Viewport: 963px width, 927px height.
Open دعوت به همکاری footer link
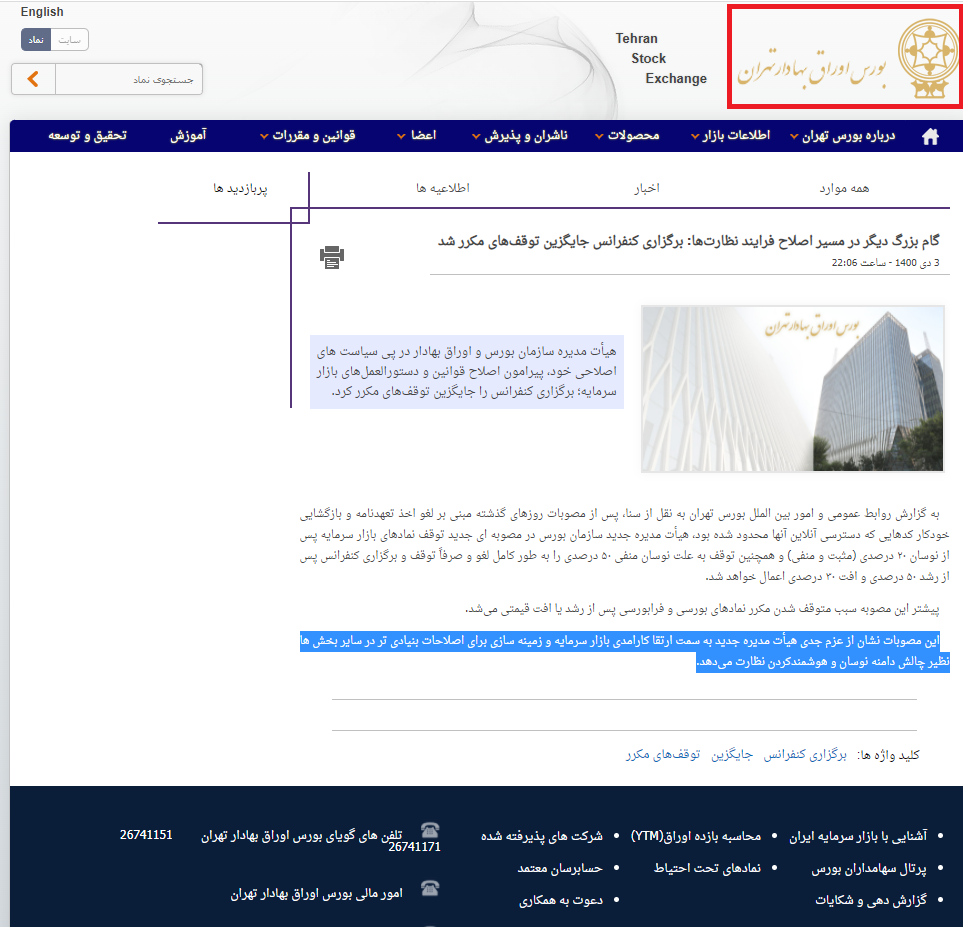pyautogui.click(x=561, y=901)
